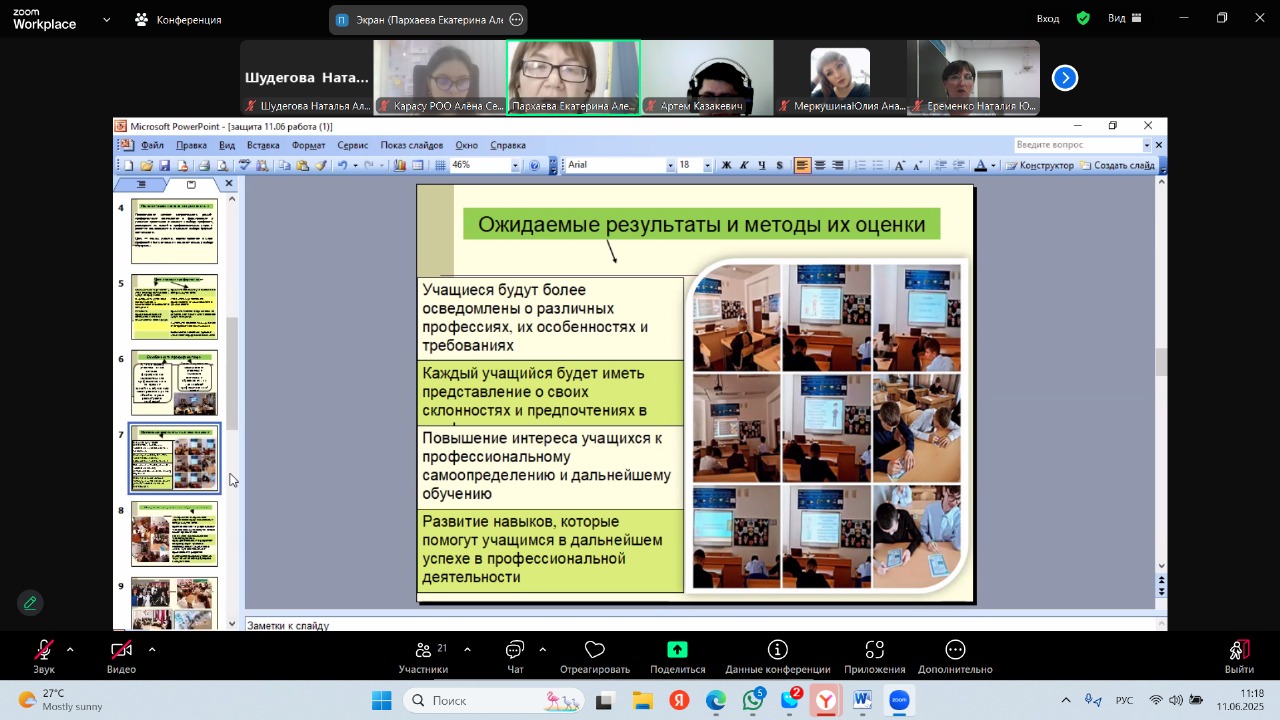1280x720 pixels.
Task: Turn on camera with Видео button
Action: click(121, 655)
